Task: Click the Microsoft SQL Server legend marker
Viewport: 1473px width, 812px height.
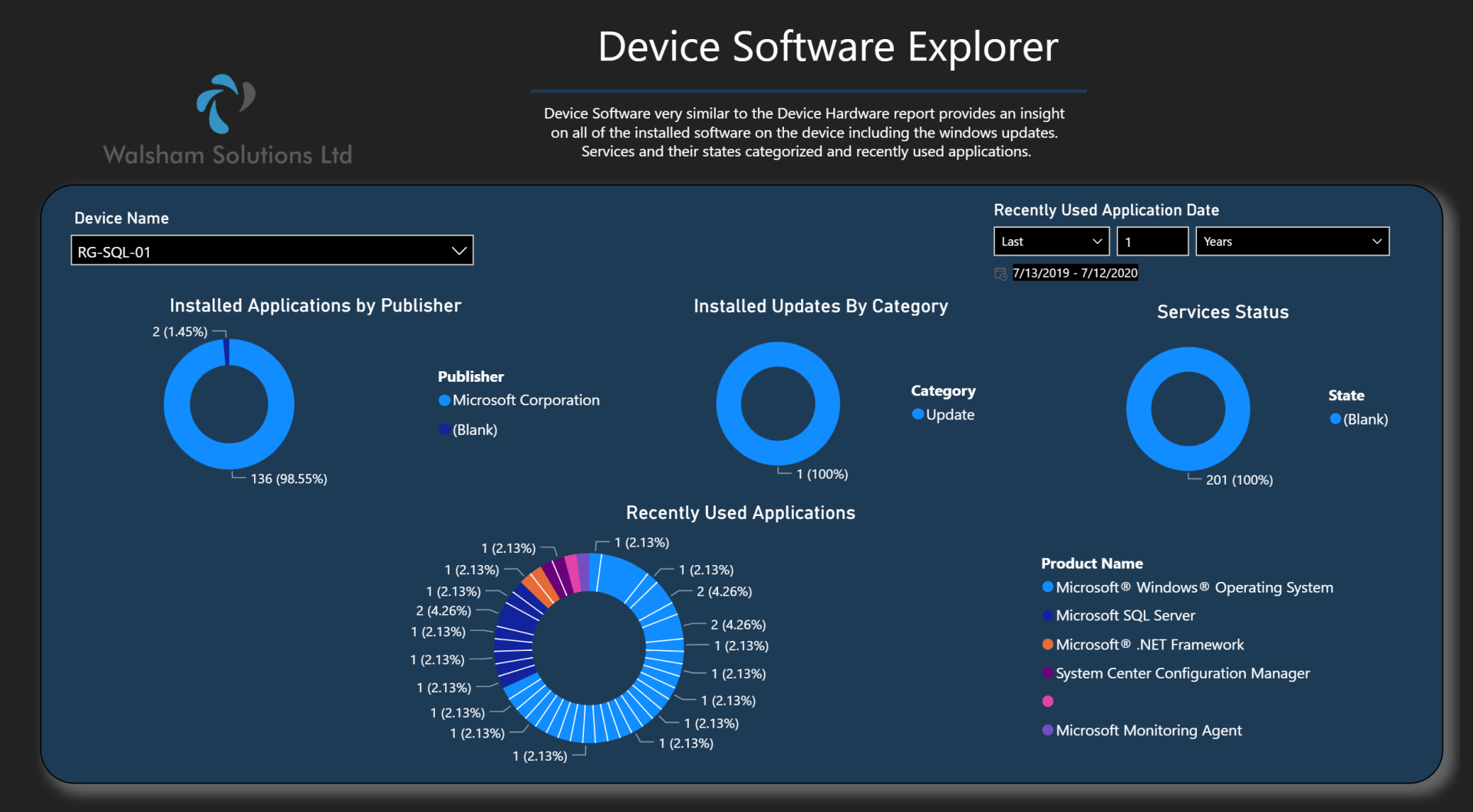Action: coord(1047,615)
